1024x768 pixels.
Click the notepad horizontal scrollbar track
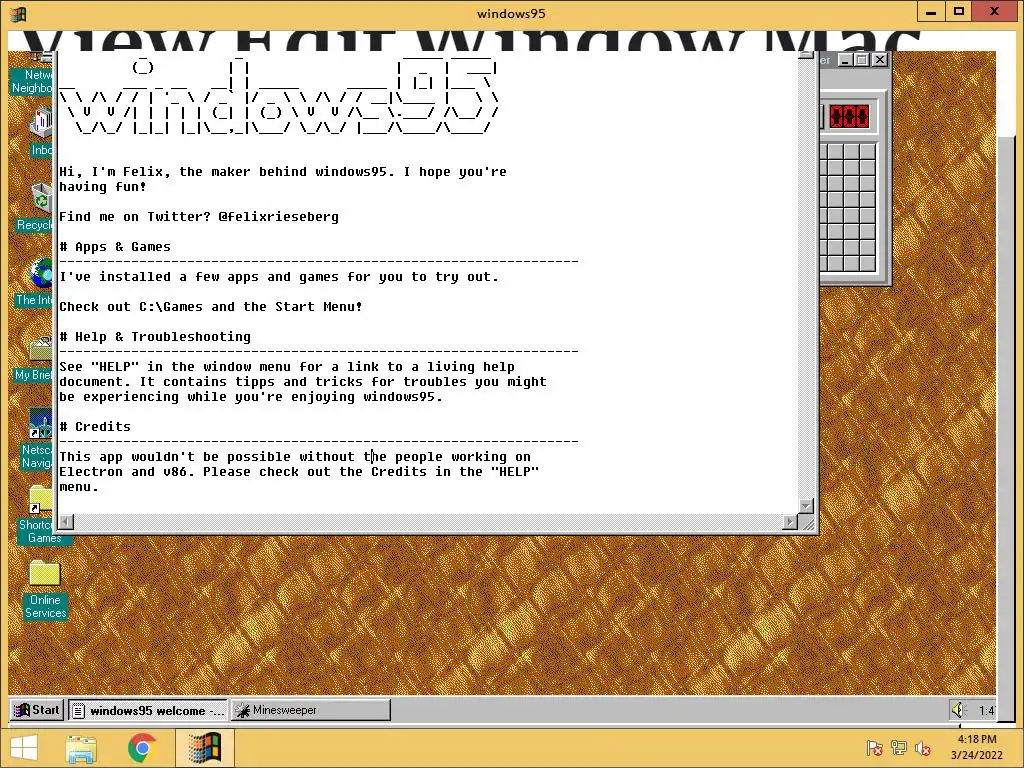click(x=428, y=522)
